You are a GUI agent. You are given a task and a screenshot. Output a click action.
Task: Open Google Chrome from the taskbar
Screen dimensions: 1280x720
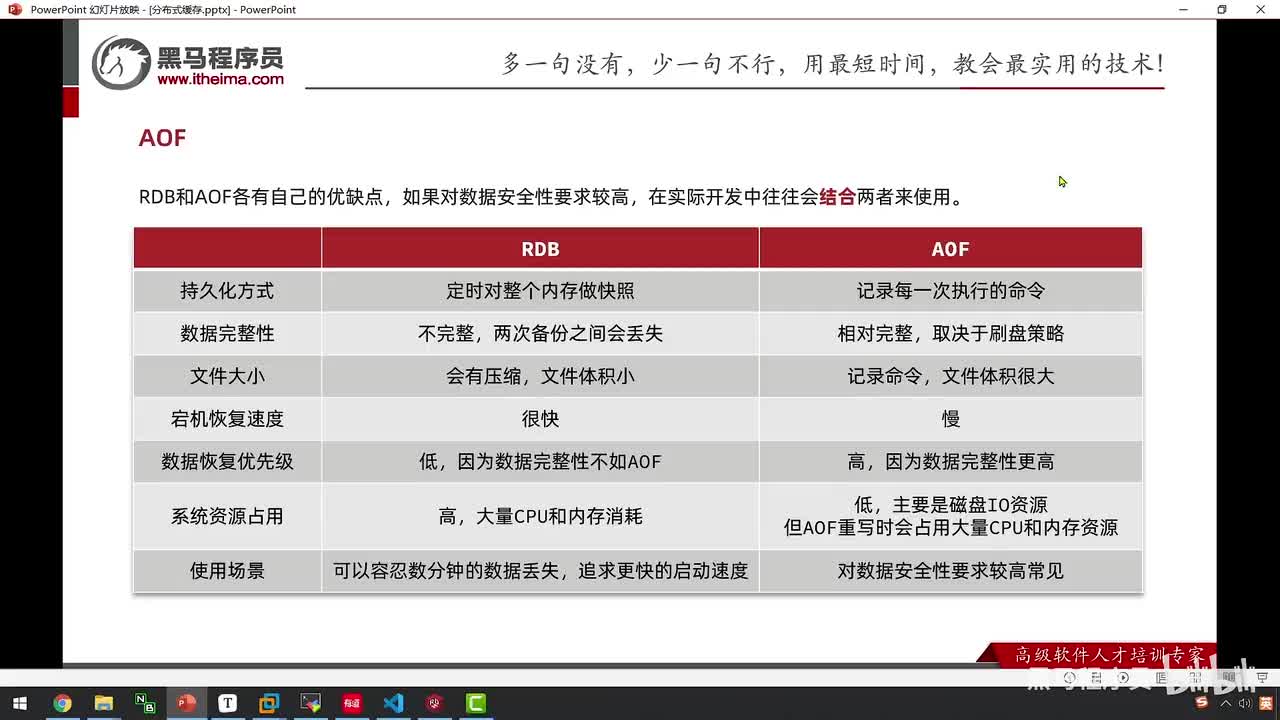62,703
